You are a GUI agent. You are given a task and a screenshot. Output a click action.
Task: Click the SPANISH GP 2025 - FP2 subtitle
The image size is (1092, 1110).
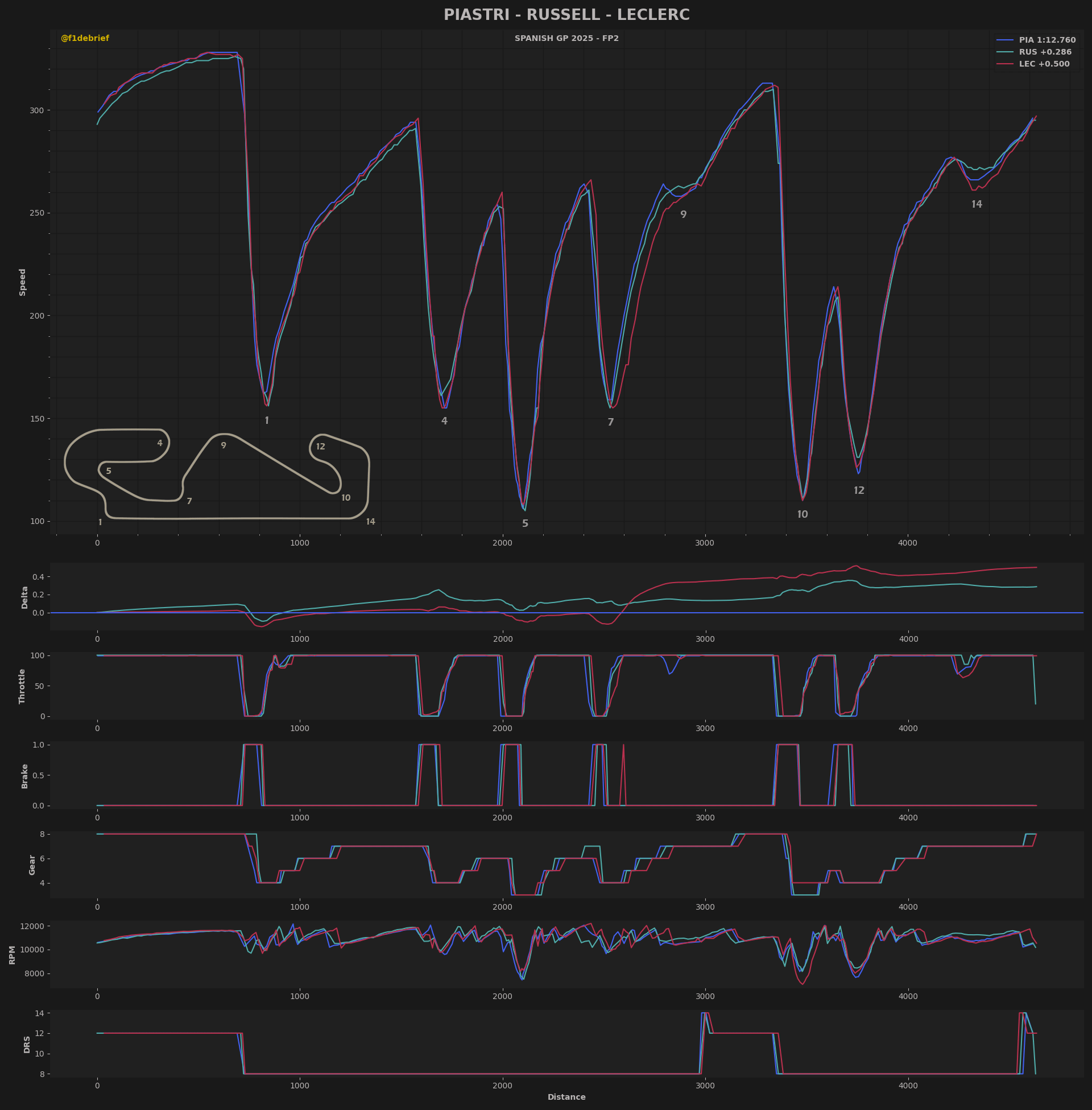(566, 39)
